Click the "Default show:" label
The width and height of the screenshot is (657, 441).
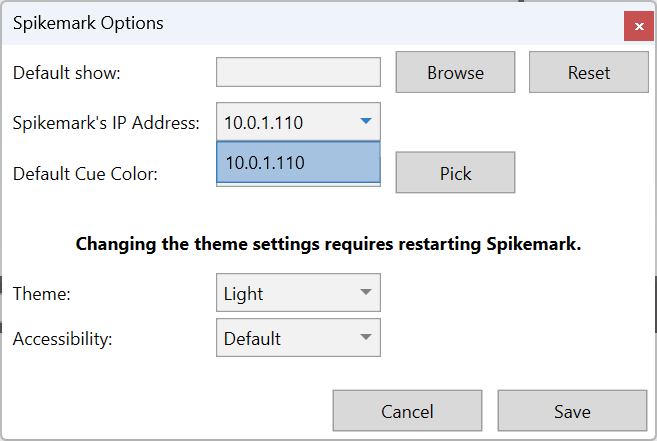click(x=67, y=73)
